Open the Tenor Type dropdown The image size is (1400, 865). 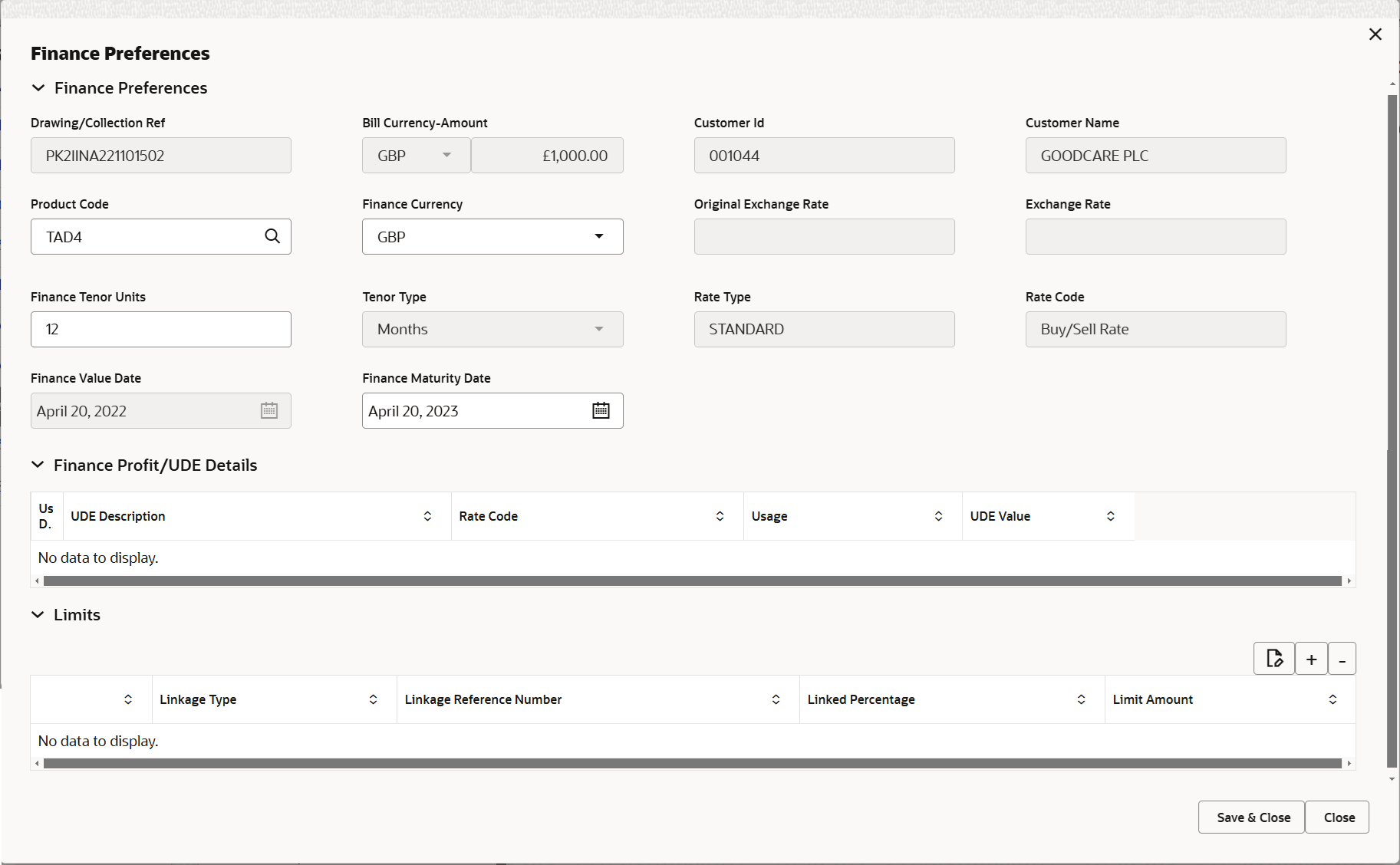pyautogui.click(x=599, y=329)
